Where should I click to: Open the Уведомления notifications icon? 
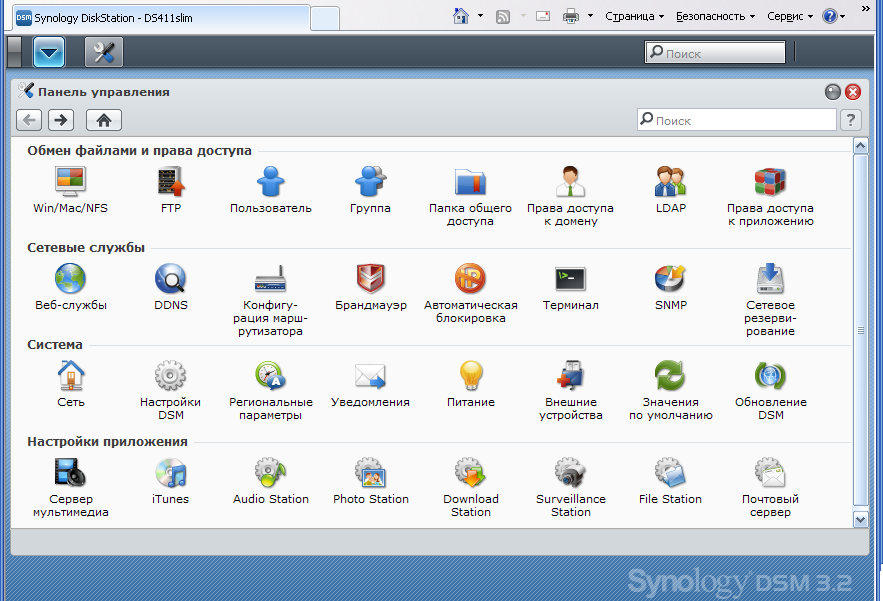click(370, 376)
